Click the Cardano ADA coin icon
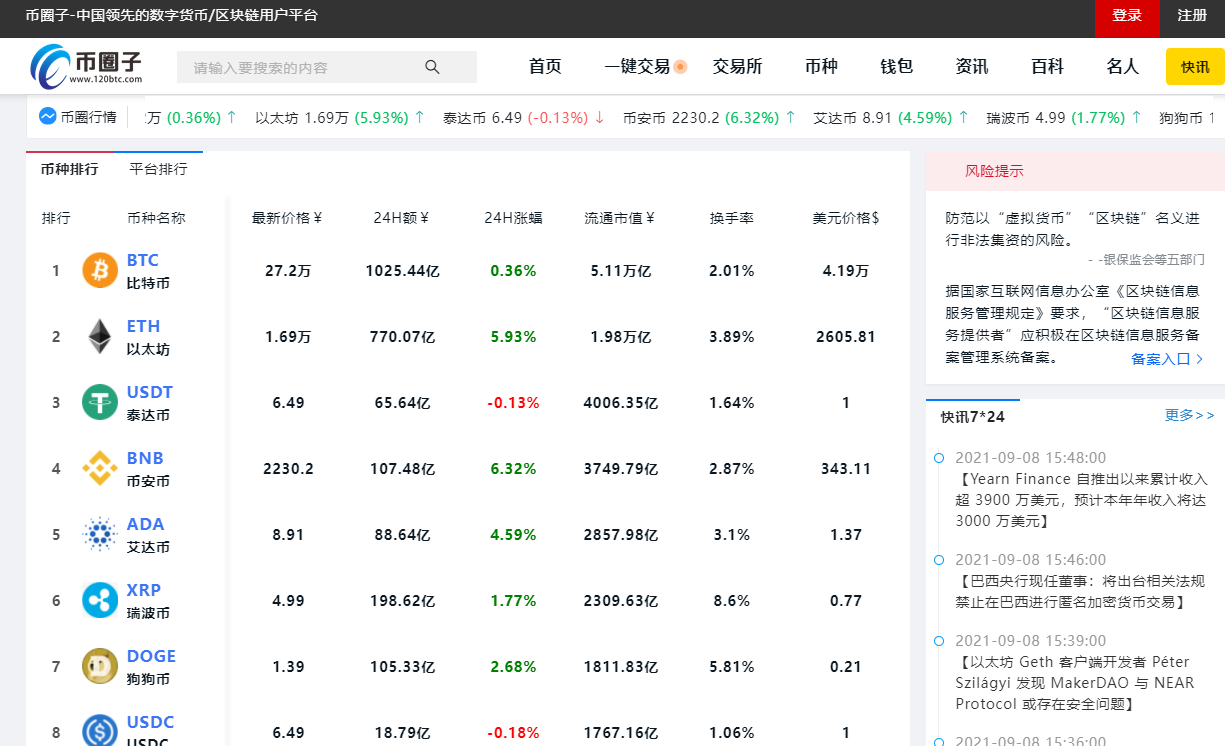1225x746 pixels. pos(100,534)
